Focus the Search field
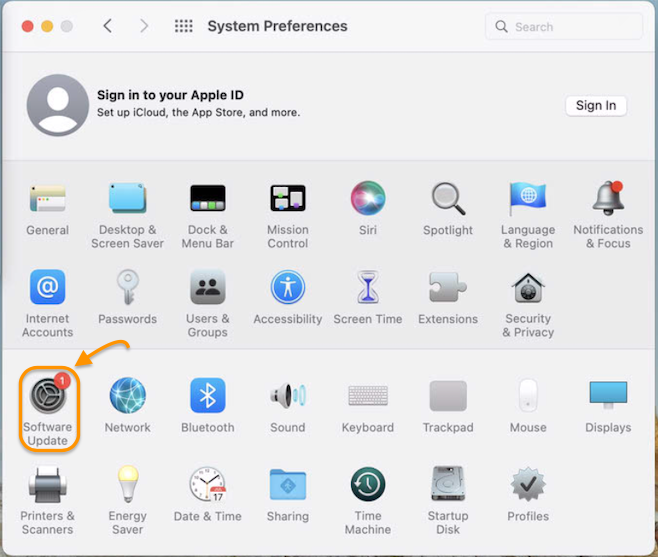Viewport: 658px width, 557px height. (564, 26)
